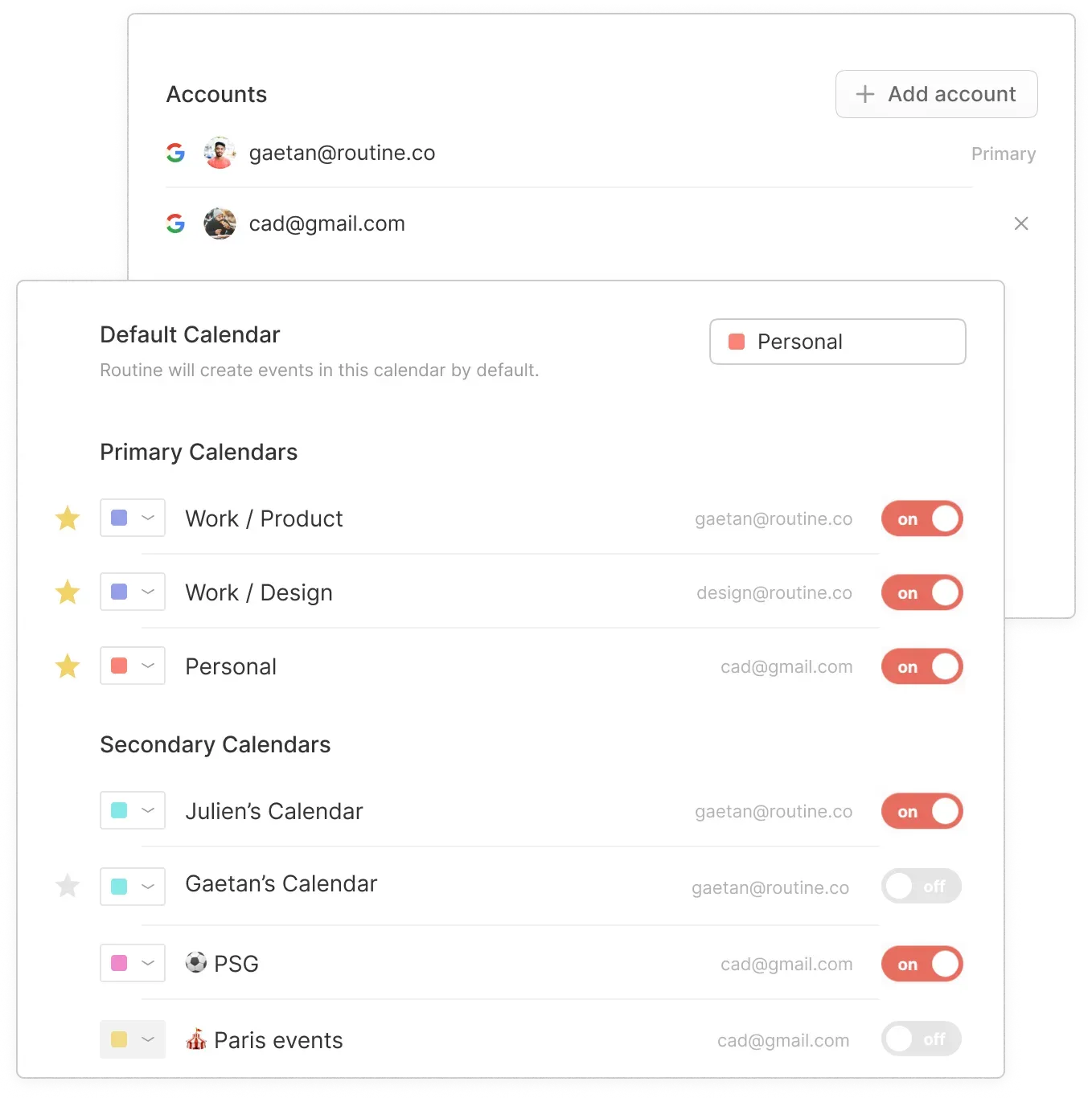The height and width of the screenshot is (1098, 1092).
Task: Click the star beside Work / Product
Action: (x=68, y=518)
